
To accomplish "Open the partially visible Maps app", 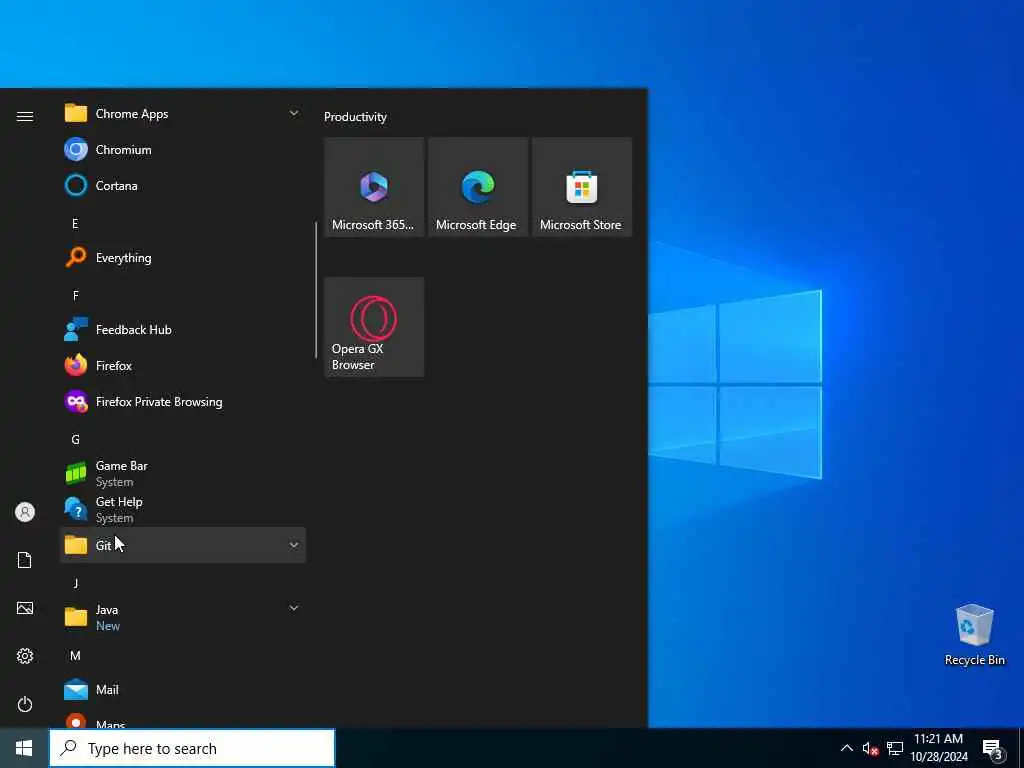I will pos(183,718).
